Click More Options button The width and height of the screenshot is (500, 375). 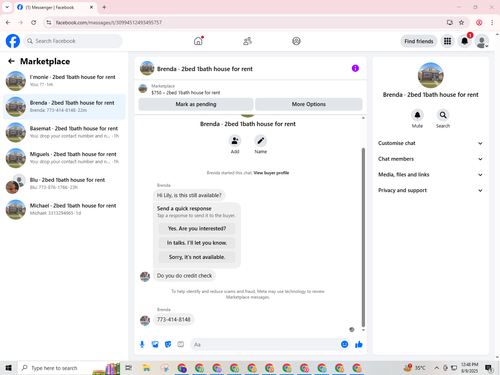tap(309, 104)
